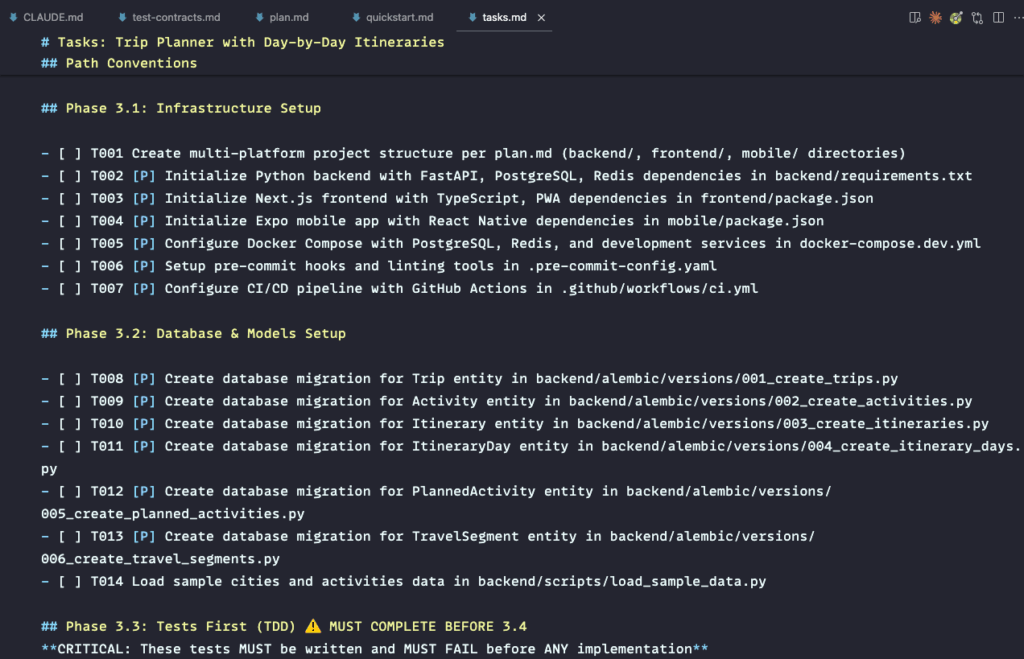Open markdown preview to the side
The width and height of the screenshot is (1024, 659).
coord(915,18)
